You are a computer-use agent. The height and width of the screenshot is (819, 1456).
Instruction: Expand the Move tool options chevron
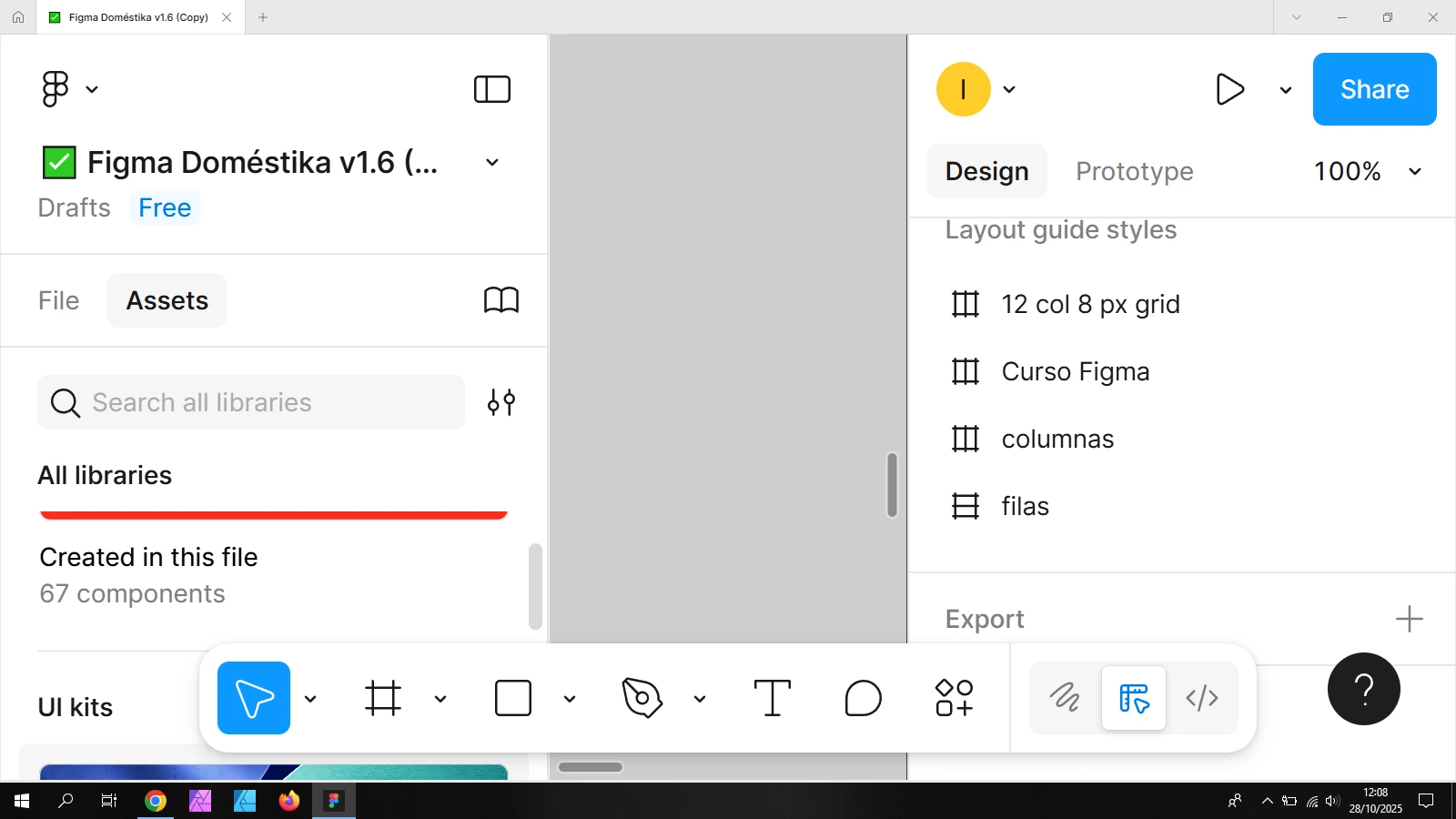pos(310,699)
